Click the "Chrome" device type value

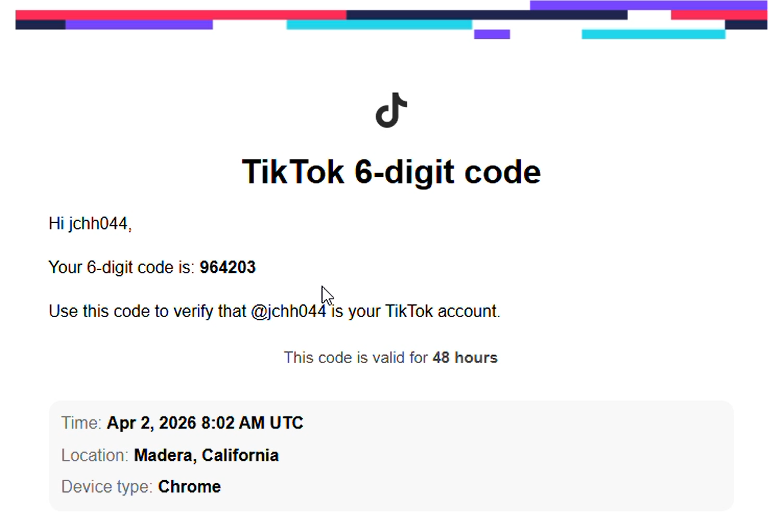(x=189, y=487)
